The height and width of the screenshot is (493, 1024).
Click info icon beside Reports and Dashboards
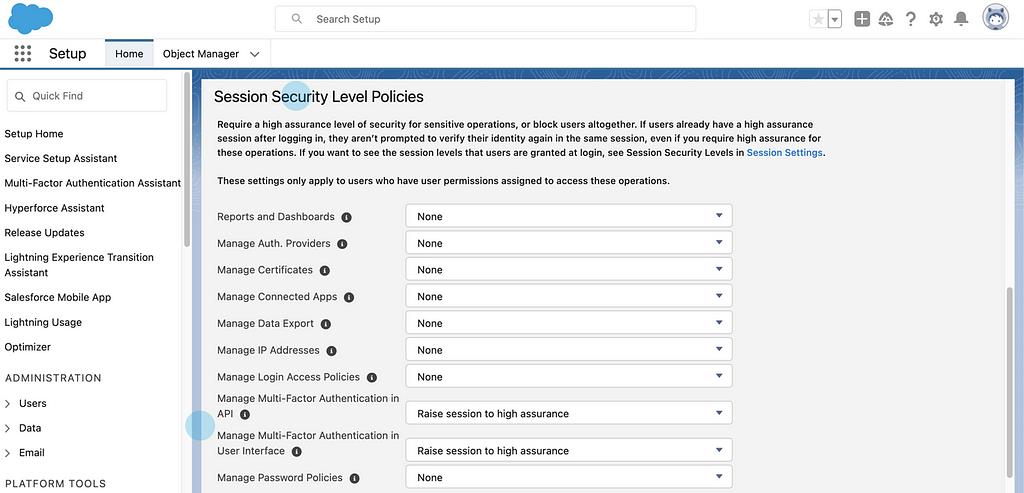tap(347, 217)
